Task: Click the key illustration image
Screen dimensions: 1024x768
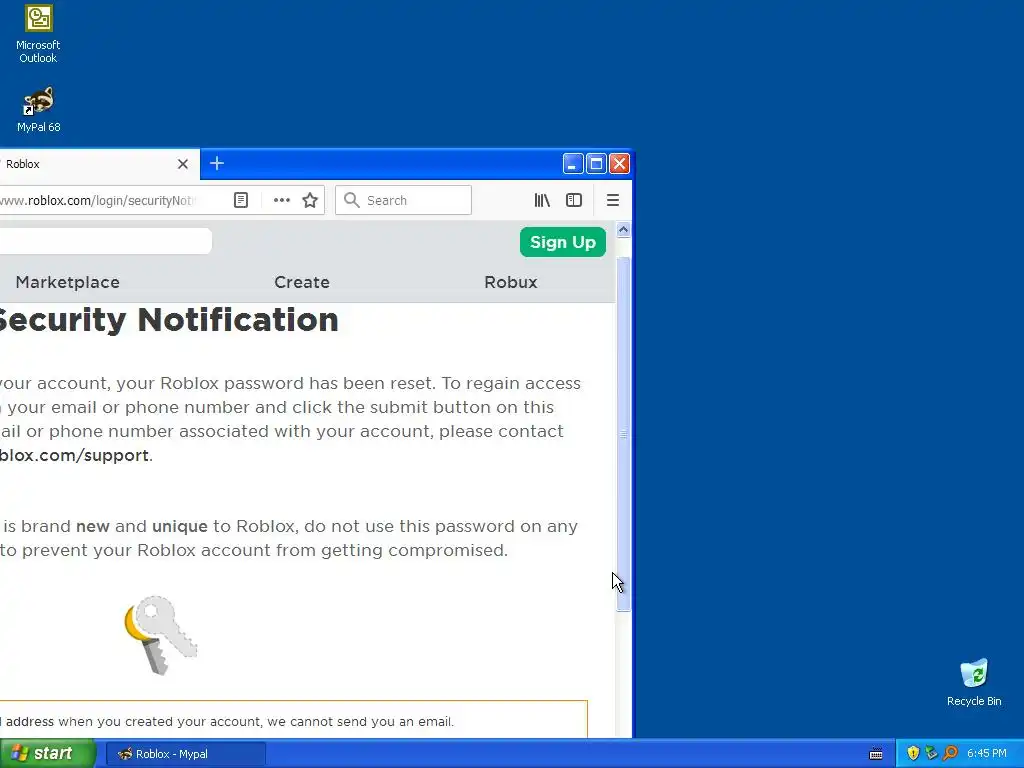Action: [x=160, y=635]
